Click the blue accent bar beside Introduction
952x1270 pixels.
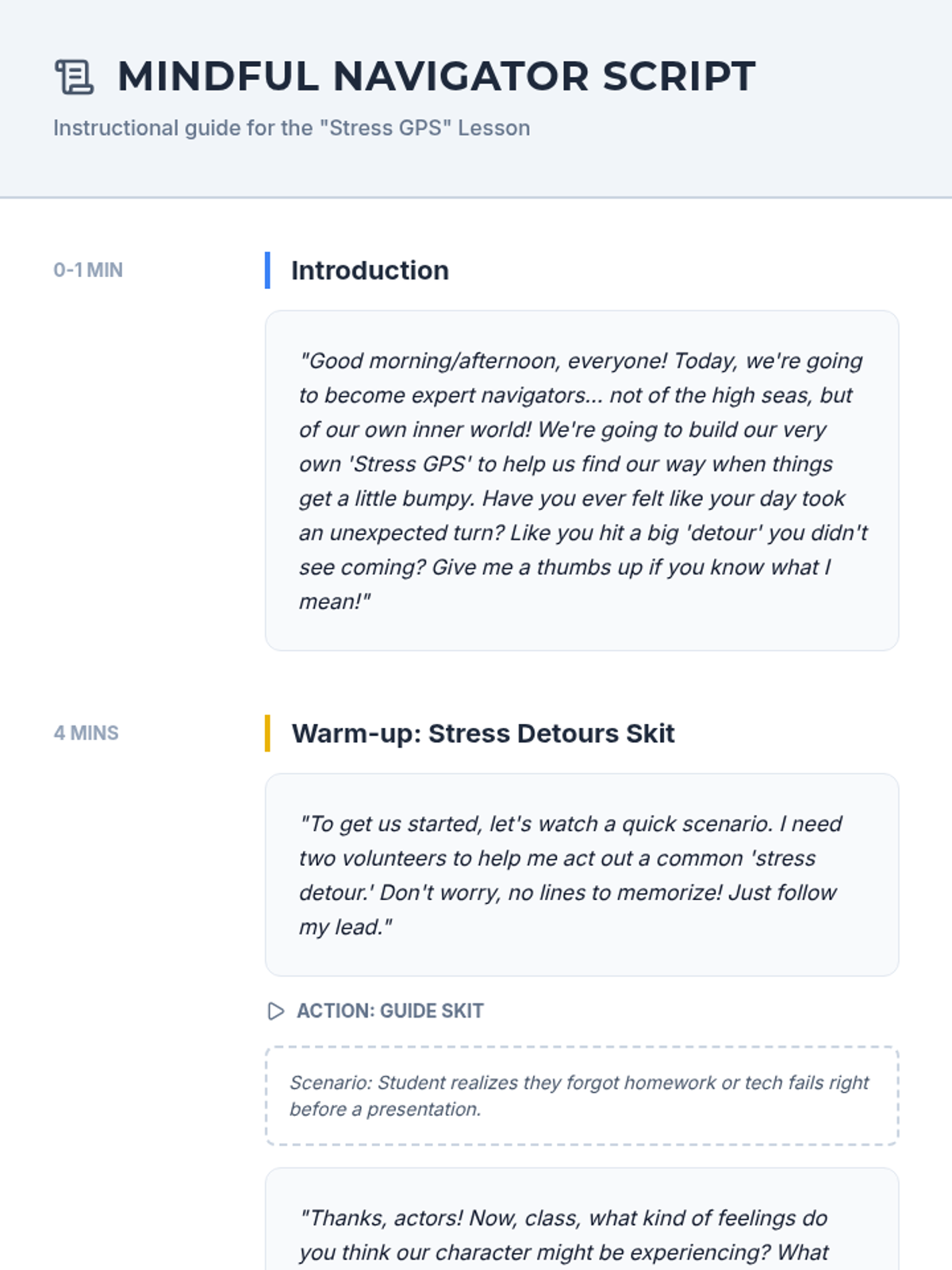click(x=267, y=271)
